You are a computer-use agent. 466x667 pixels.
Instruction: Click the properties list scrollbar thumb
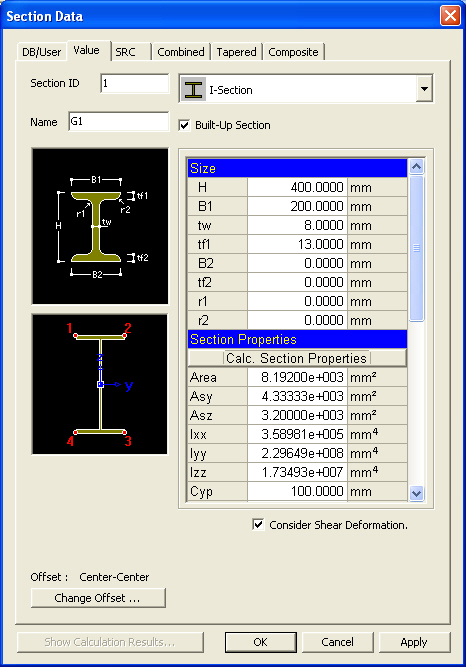point(416,248)
